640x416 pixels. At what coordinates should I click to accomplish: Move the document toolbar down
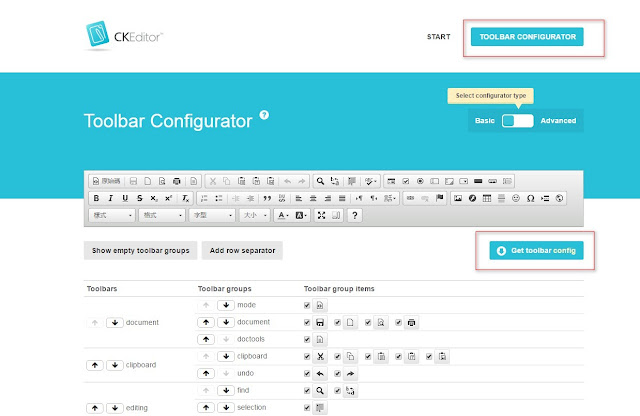[115, 323]
